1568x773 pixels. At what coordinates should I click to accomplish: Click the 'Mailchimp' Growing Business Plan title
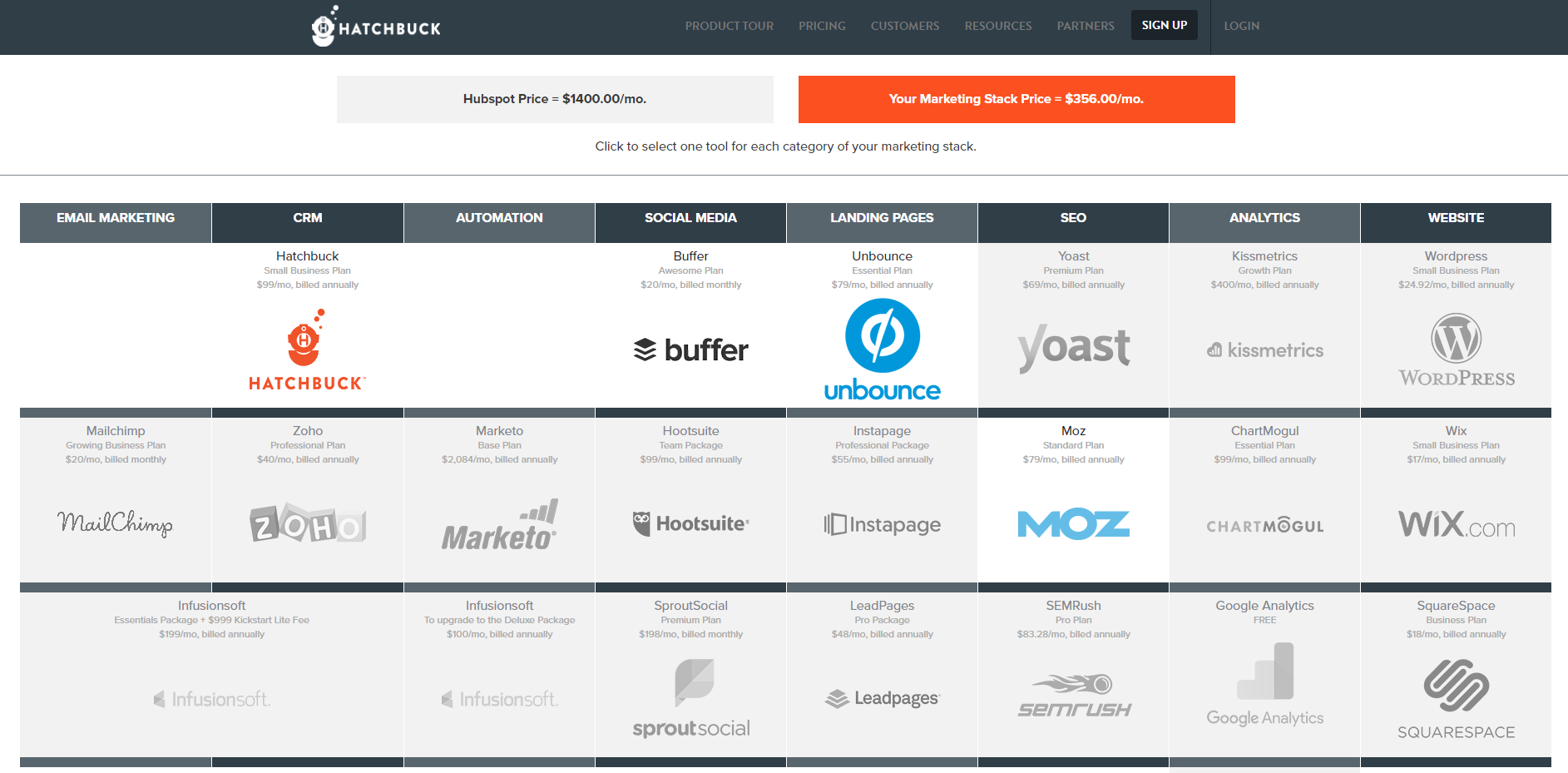[116, 431]
